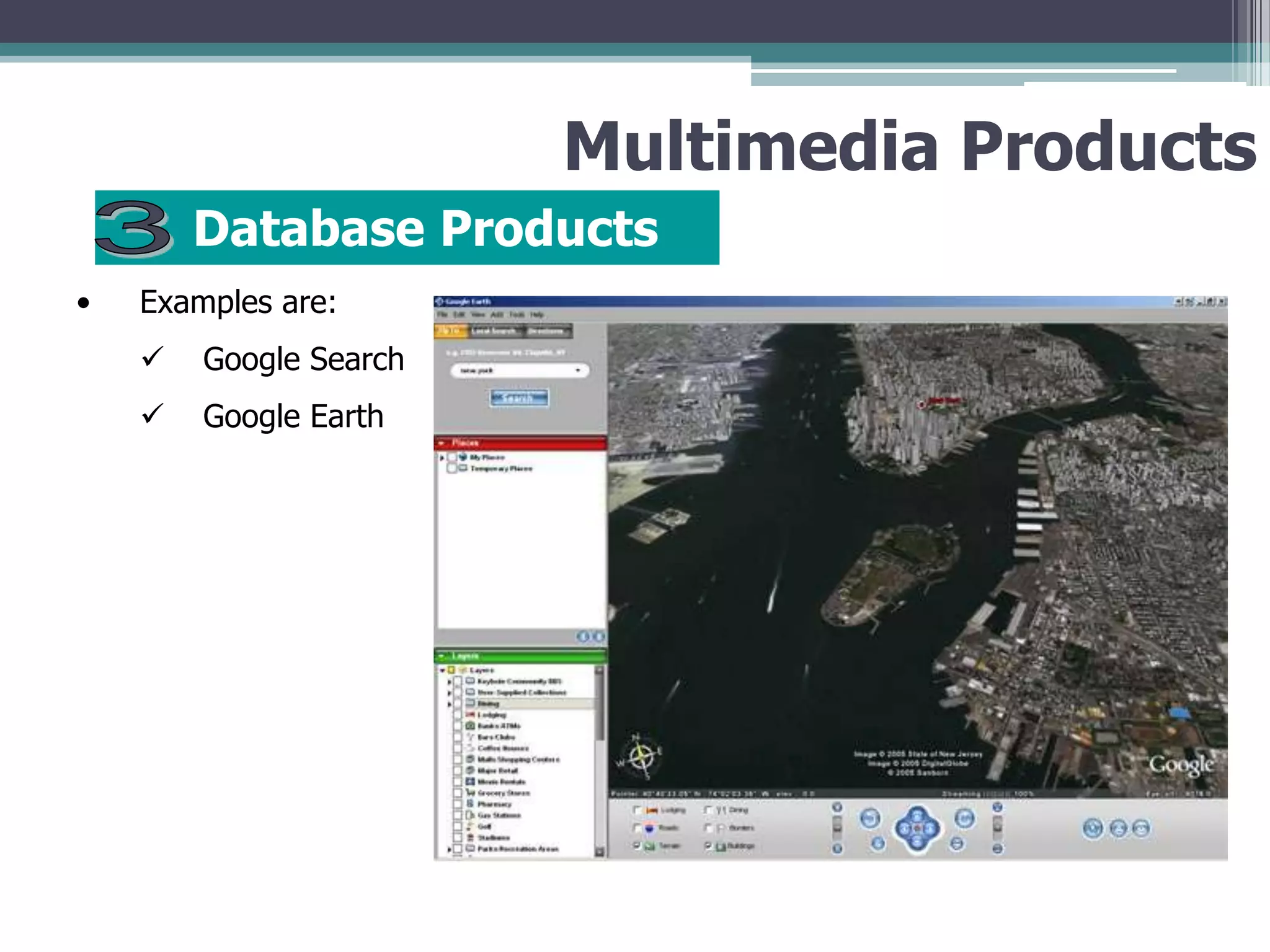
Task: Click the compass rose on the map
Action: 641,757
